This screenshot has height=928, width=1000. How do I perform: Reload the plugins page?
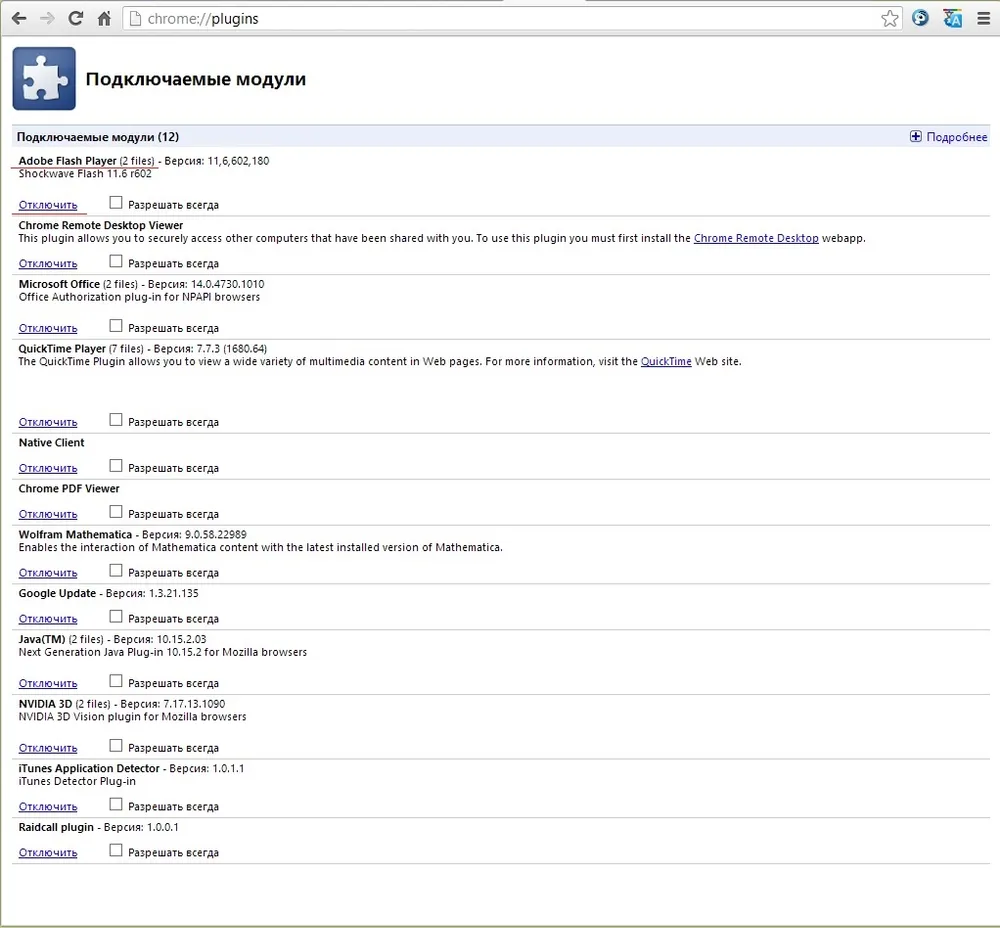click(x=75, y=18)
